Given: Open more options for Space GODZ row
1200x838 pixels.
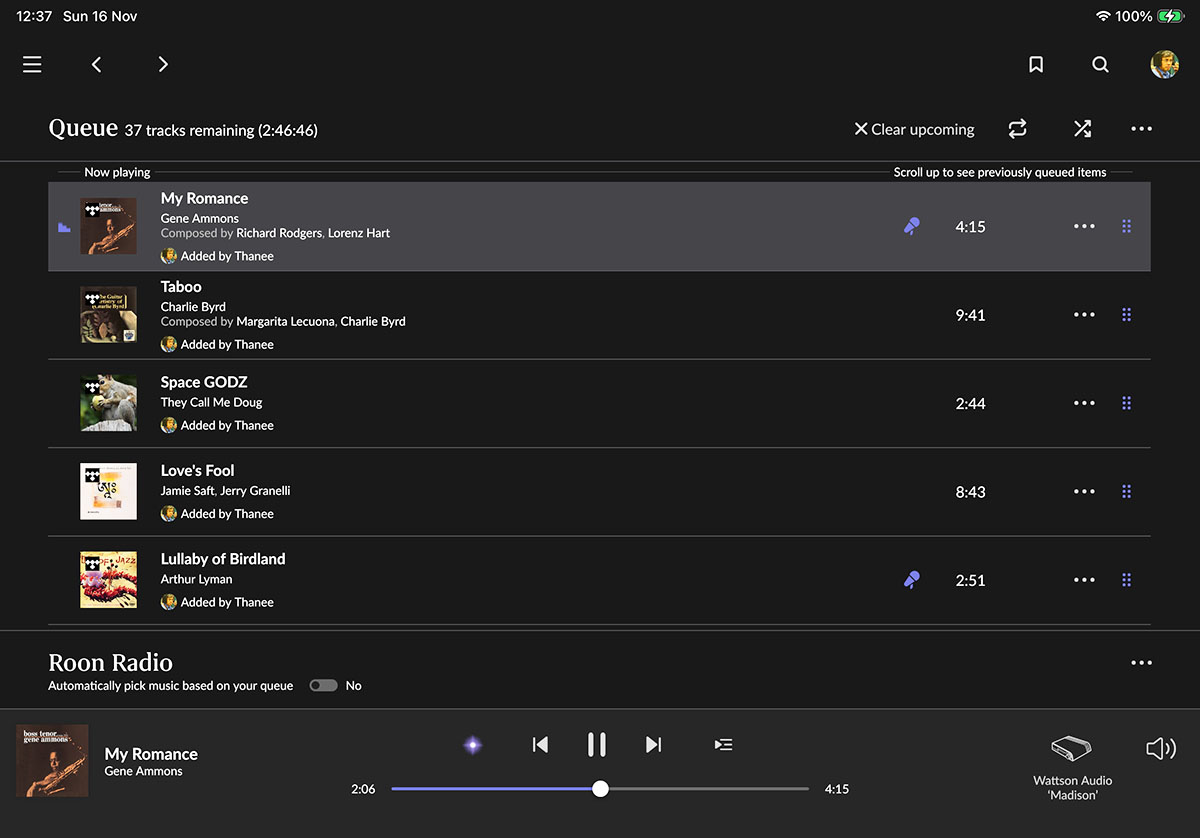Looking at the screenshot, I should [x=1084, y=403].
